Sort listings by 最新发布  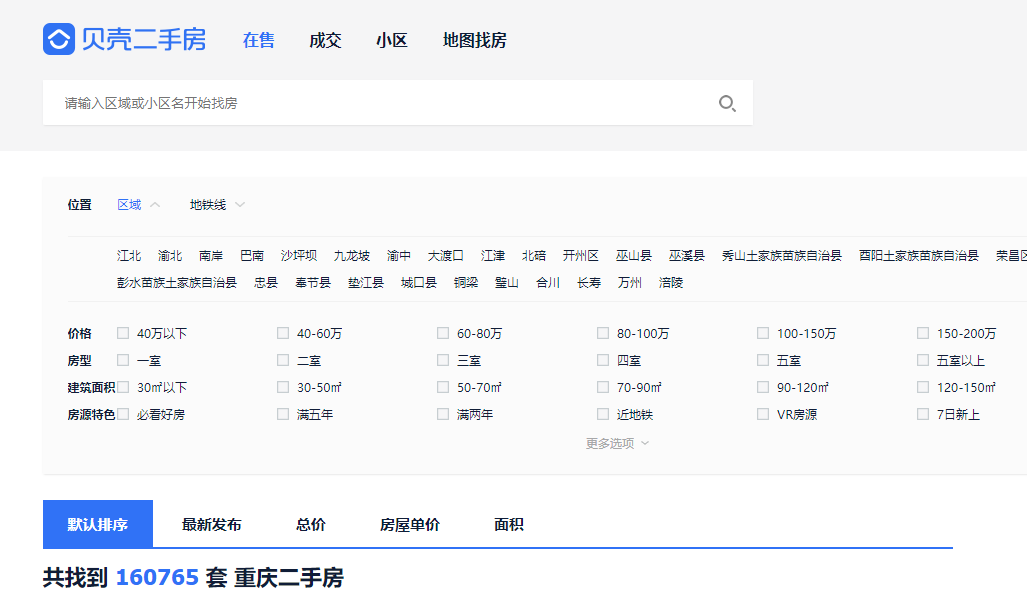coord(211,525)
